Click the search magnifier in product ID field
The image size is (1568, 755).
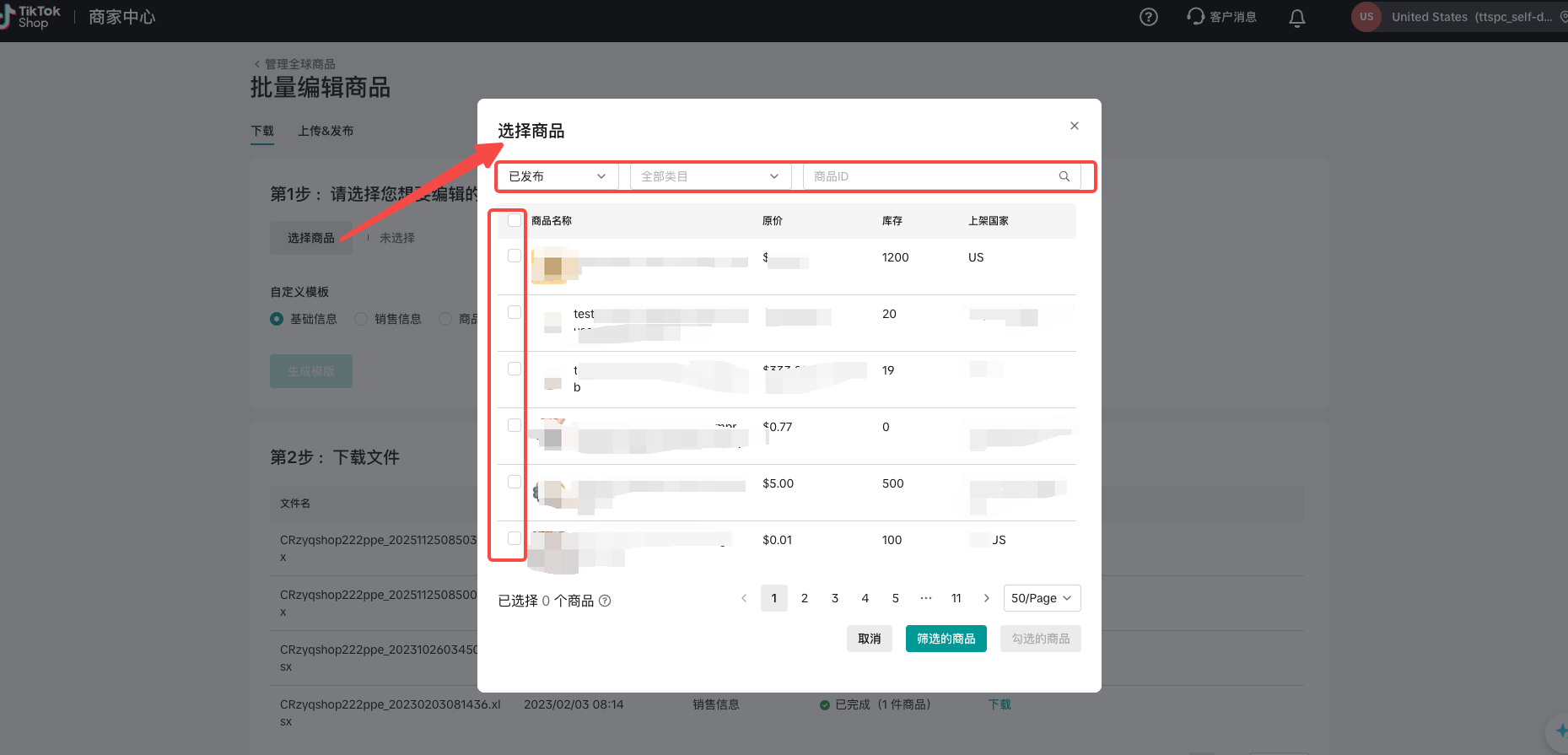(x=1064, y=176)
